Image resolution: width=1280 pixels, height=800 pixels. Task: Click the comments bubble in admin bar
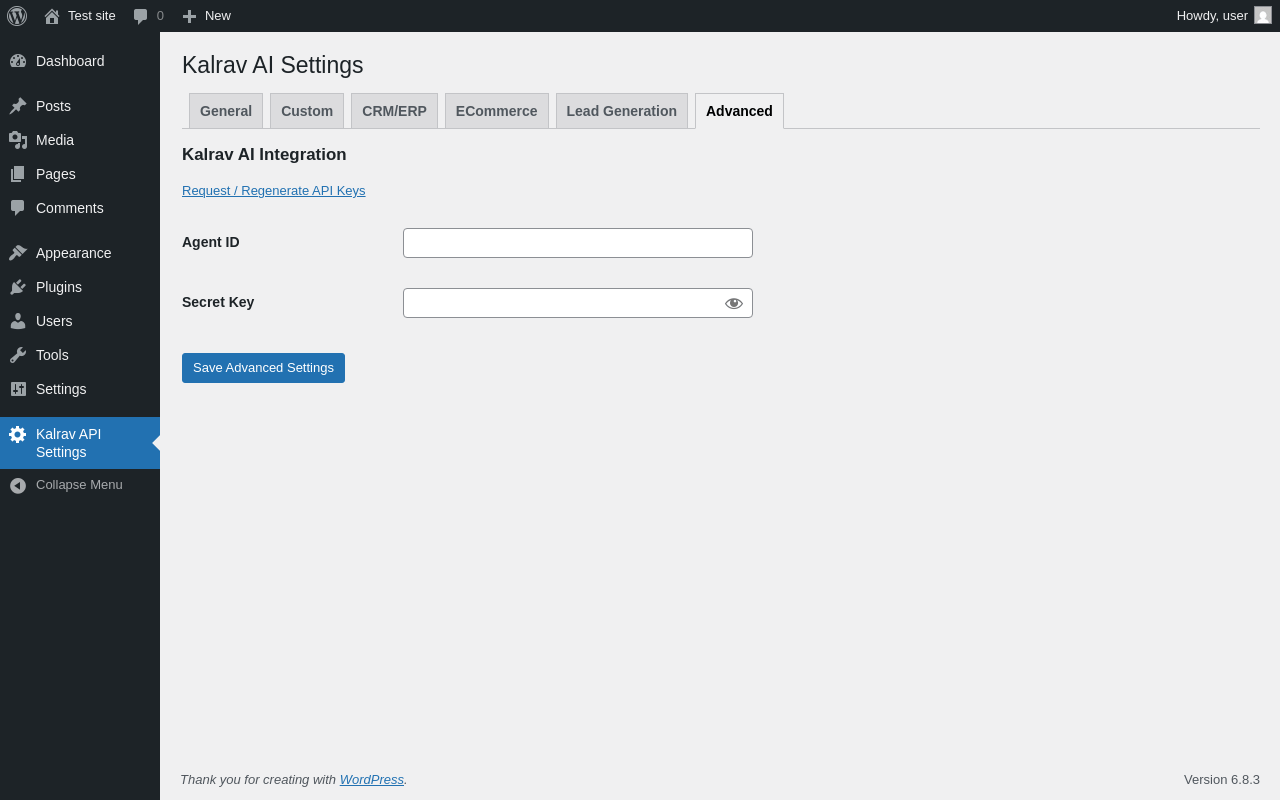point(141,16)
